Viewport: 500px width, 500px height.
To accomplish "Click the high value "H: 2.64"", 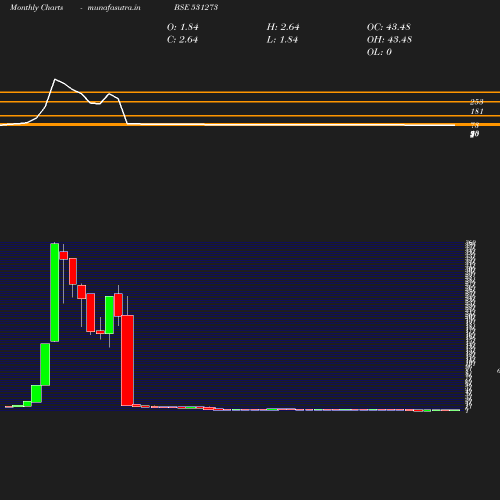I will click(283, 27).
